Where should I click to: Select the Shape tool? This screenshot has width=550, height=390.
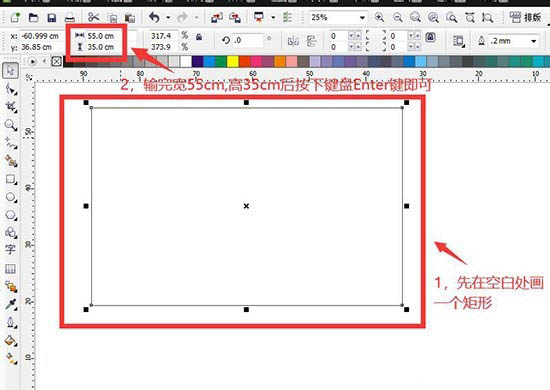tap(11, 89)
